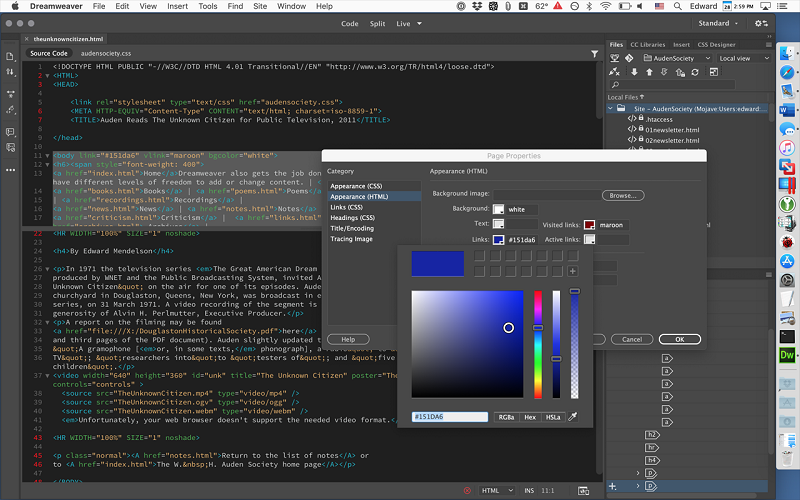Switch to the CSS Designer tab
The width and height of the screenshot is (800, 500).
pyautogui.click(x=716, y=44)
